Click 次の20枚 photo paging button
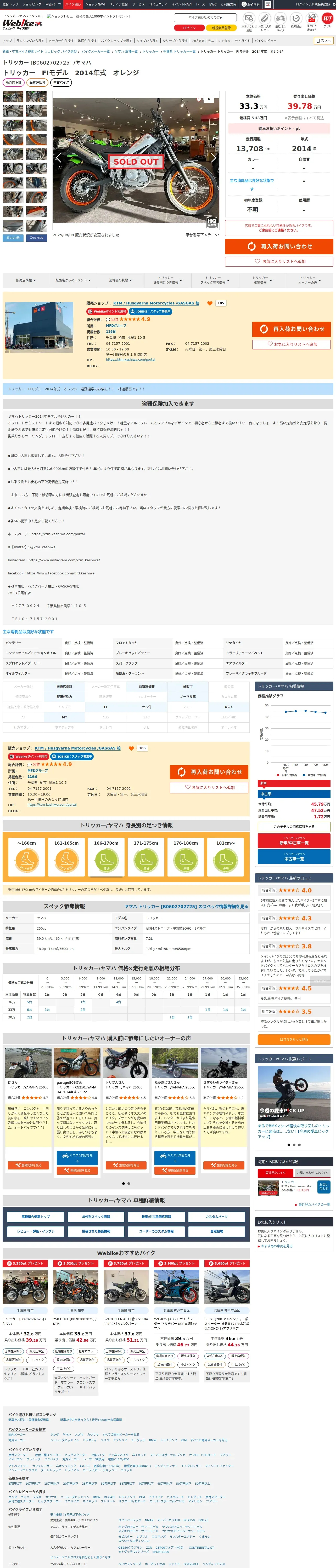Viewport: 336px width, 1568px height. 37,238
